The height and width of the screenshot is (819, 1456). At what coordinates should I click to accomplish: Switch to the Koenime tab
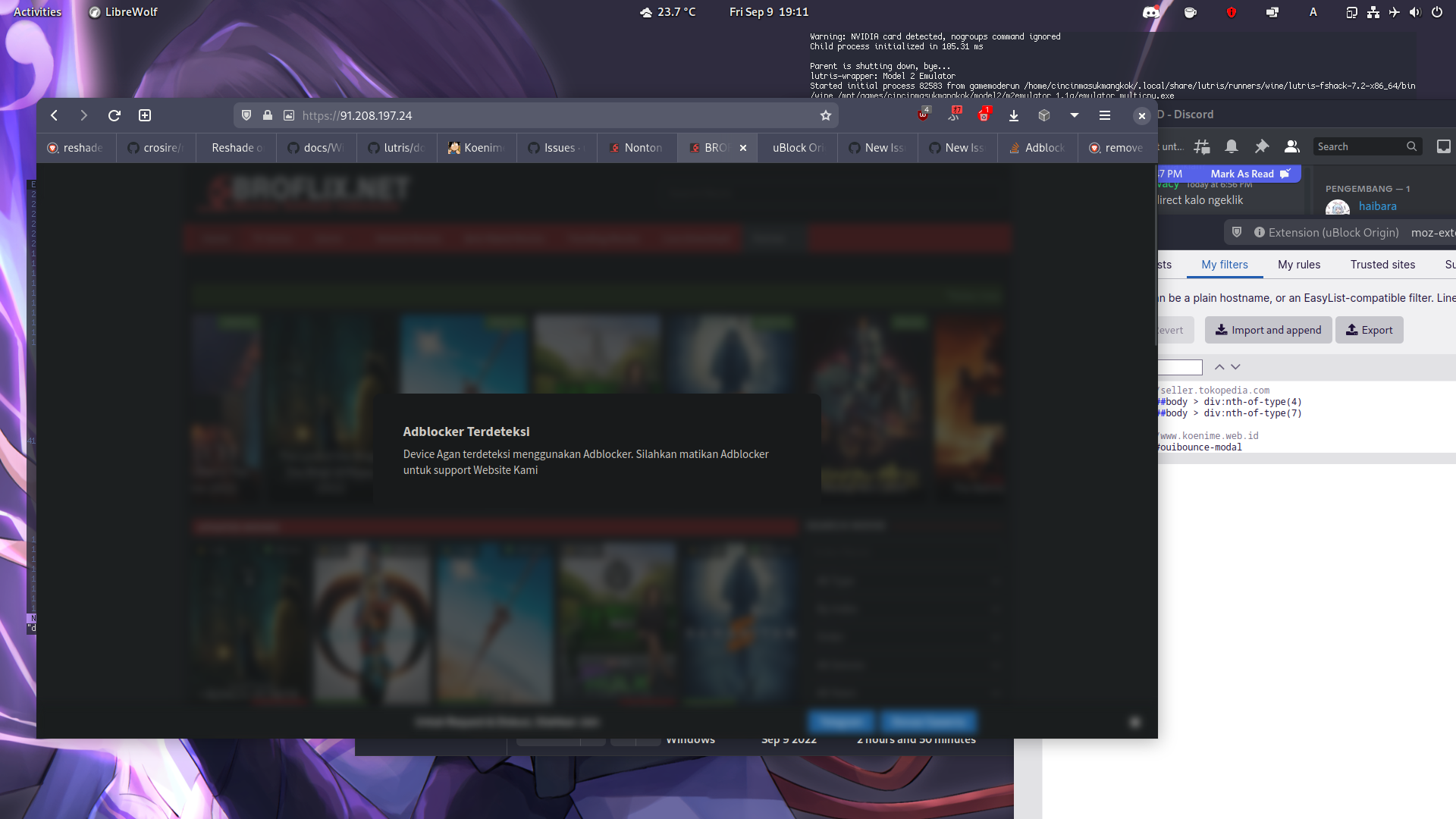pyautogui.click(x=477, y=148)
